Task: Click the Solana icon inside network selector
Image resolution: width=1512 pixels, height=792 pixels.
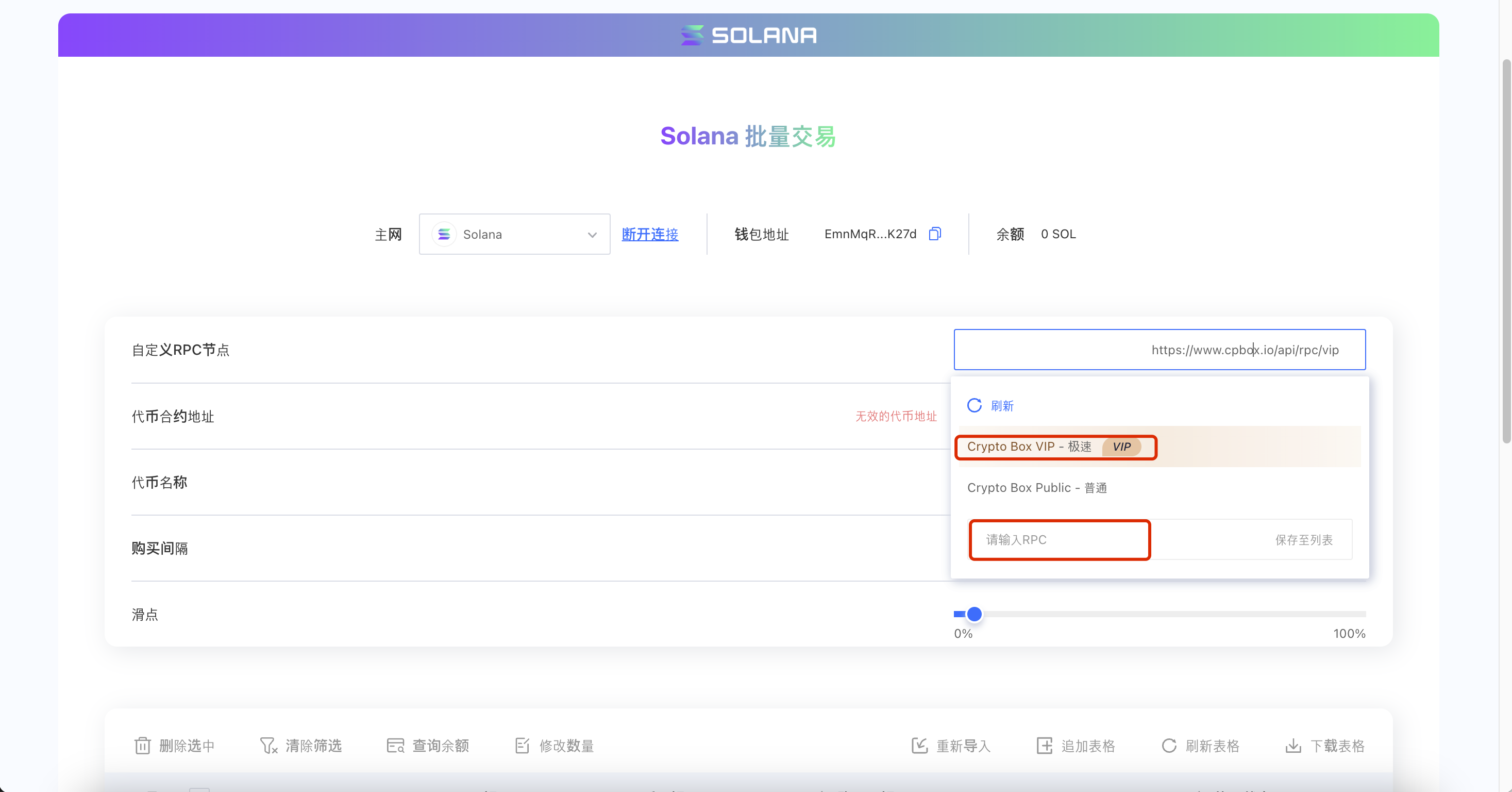Action: point(444,234)
